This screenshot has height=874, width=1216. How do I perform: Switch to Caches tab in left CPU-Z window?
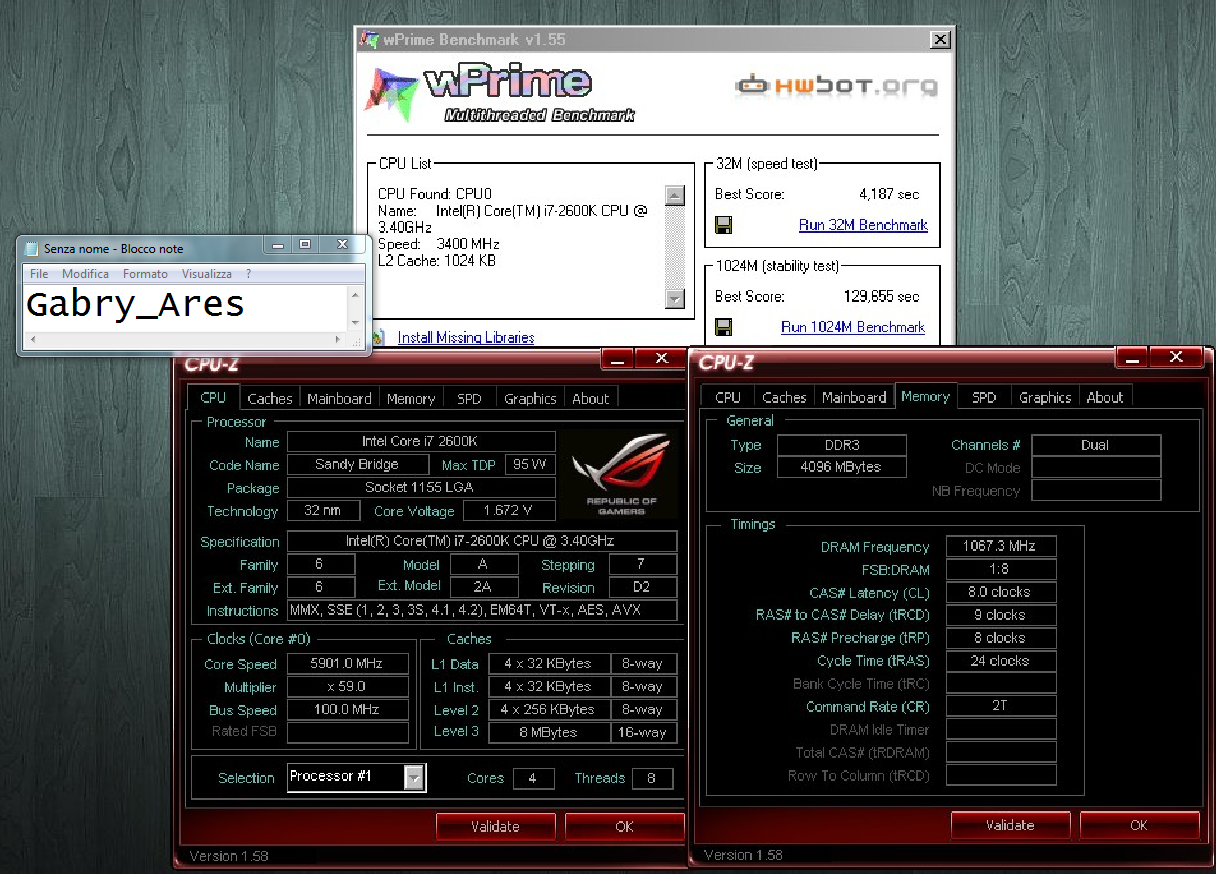click(x=270, y=398)
